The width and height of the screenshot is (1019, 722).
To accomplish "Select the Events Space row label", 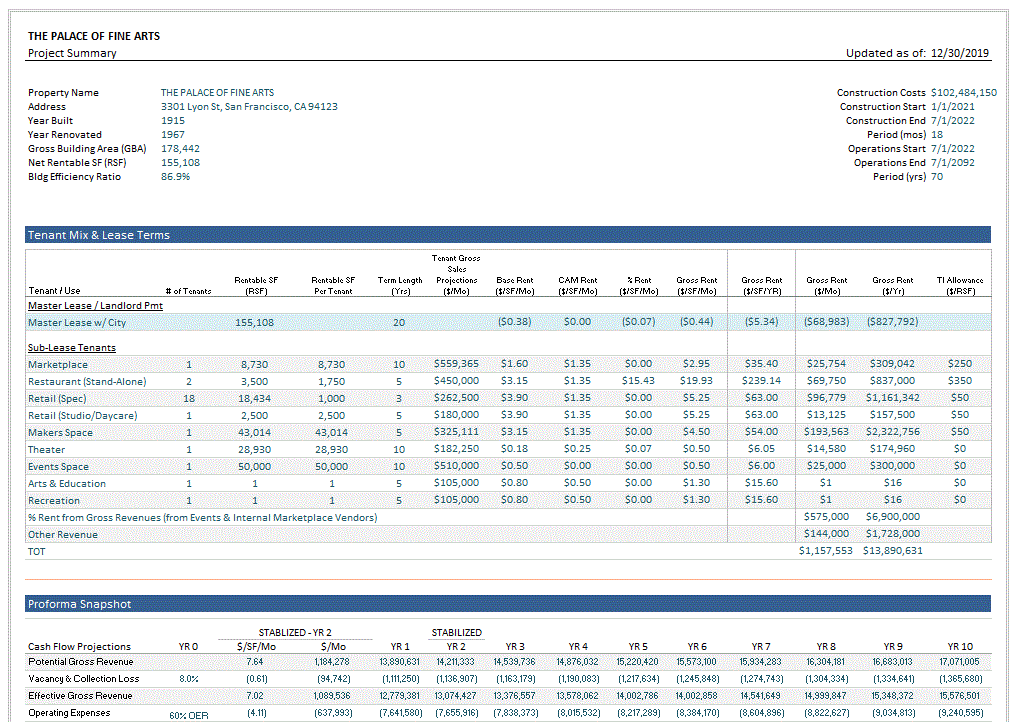I will click(x=58, y=467).
